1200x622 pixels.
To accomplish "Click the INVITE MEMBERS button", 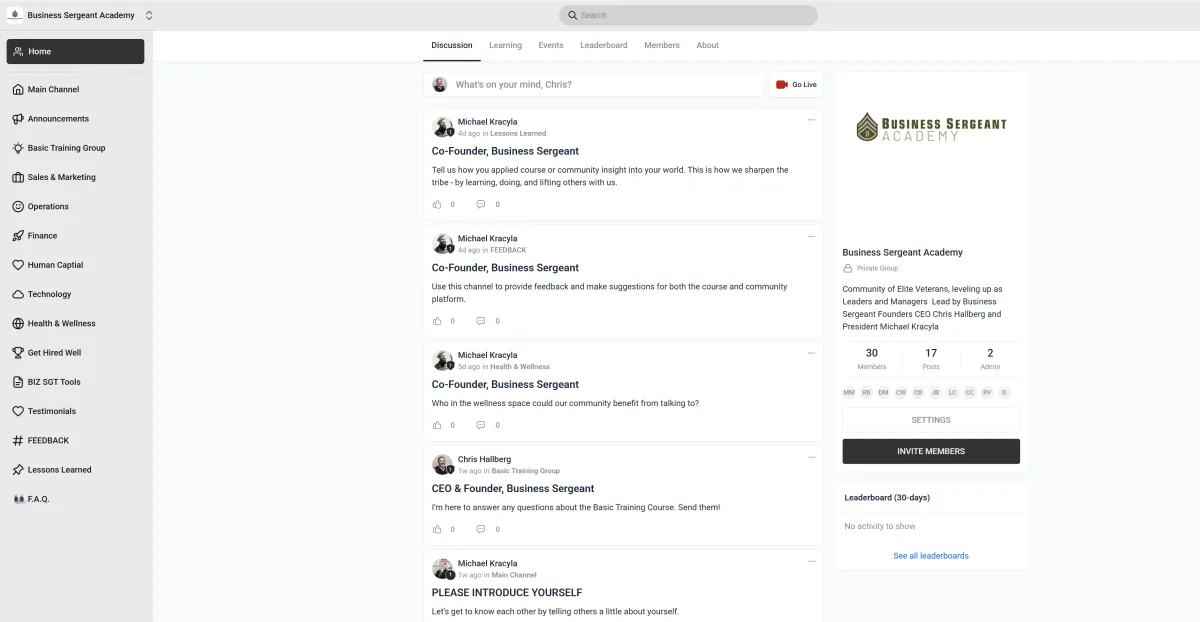I will coord(931,451).
